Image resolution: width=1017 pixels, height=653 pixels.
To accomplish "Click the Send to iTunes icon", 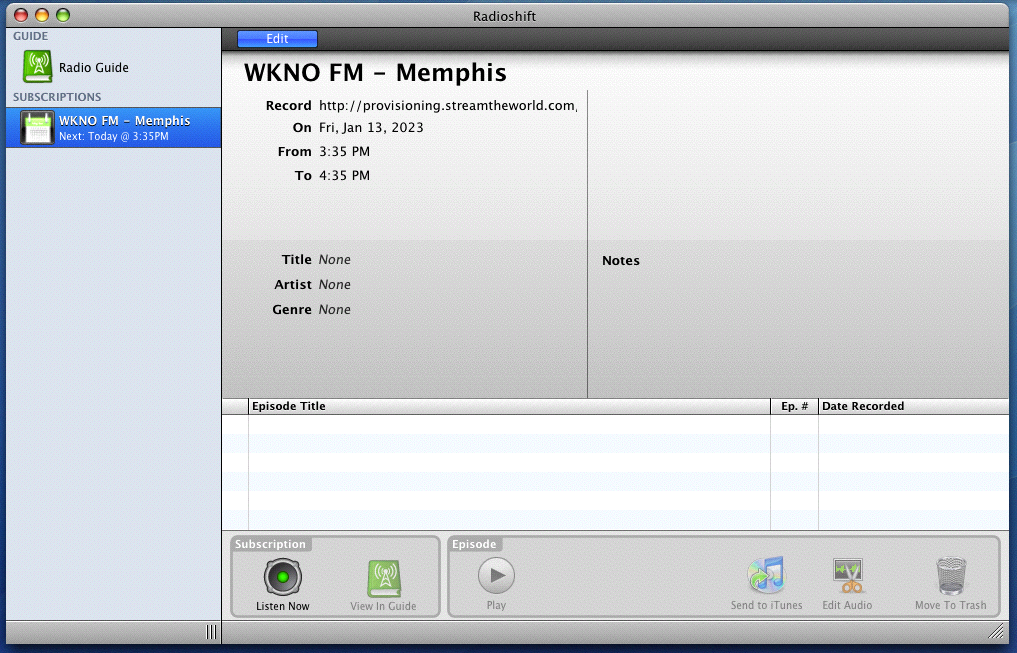I will pos(766,575).
